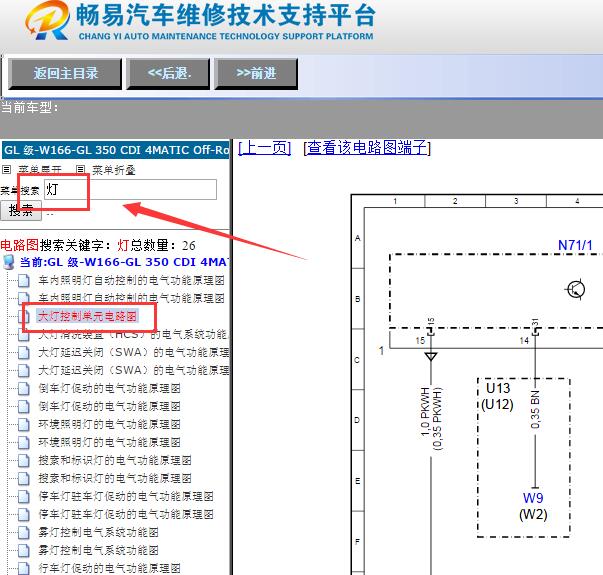Go forward with the >>前进 button
This screenshot has height=575, width=603.
256,73
